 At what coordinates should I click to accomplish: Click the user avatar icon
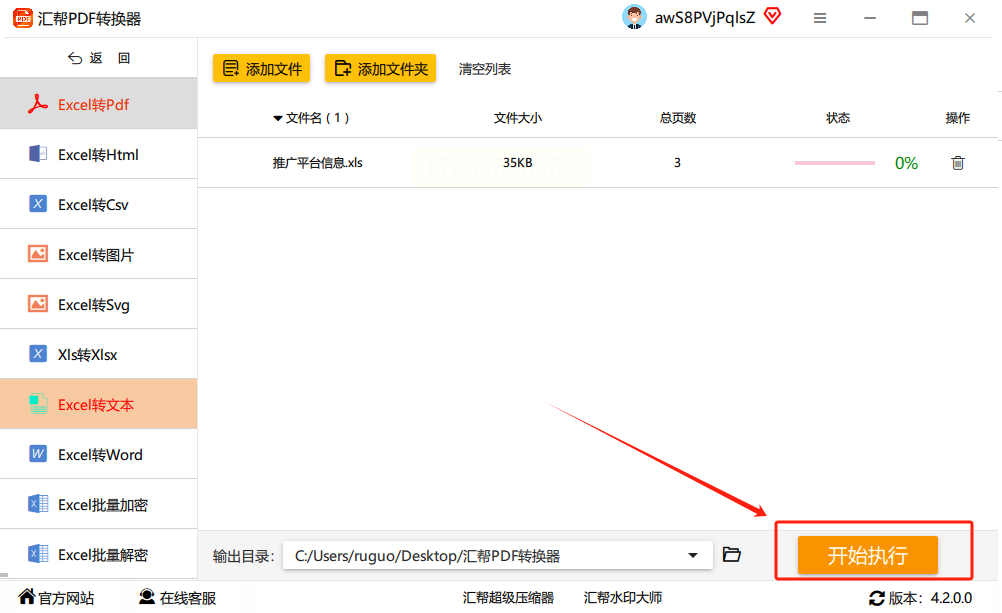(x=634, y=17)
